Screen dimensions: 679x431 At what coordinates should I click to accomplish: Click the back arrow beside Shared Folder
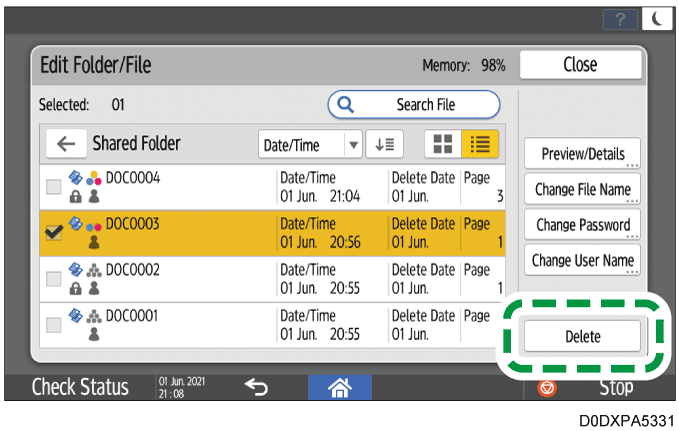pyautogui.click(x=66, y=144)
